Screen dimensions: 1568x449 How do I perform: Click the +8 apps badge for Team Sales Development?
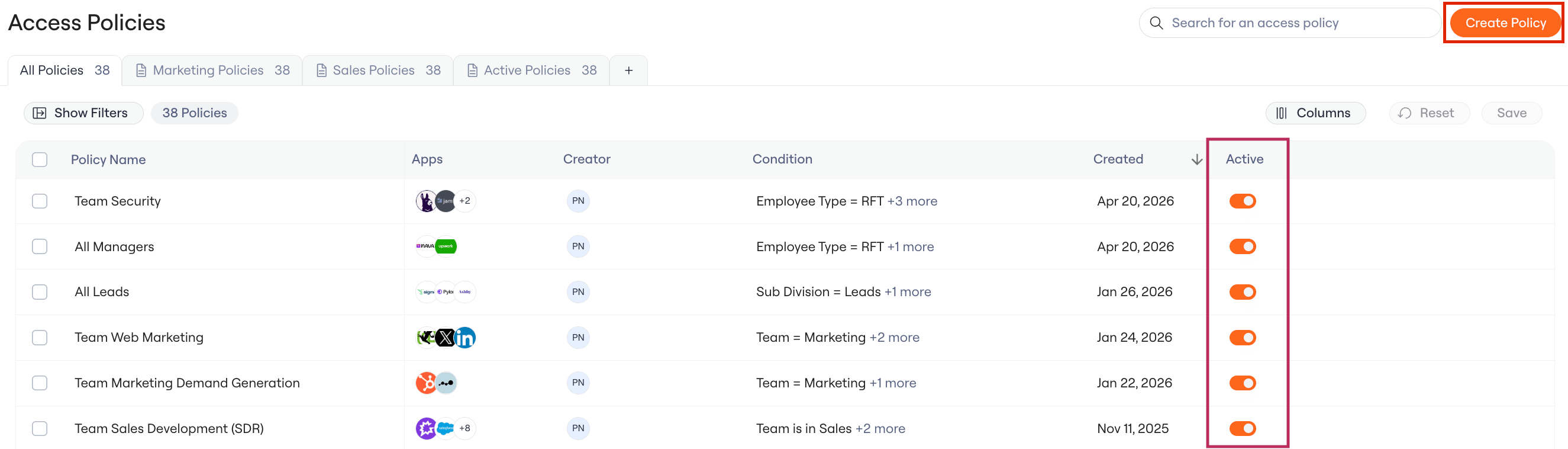tap(465, 428)
